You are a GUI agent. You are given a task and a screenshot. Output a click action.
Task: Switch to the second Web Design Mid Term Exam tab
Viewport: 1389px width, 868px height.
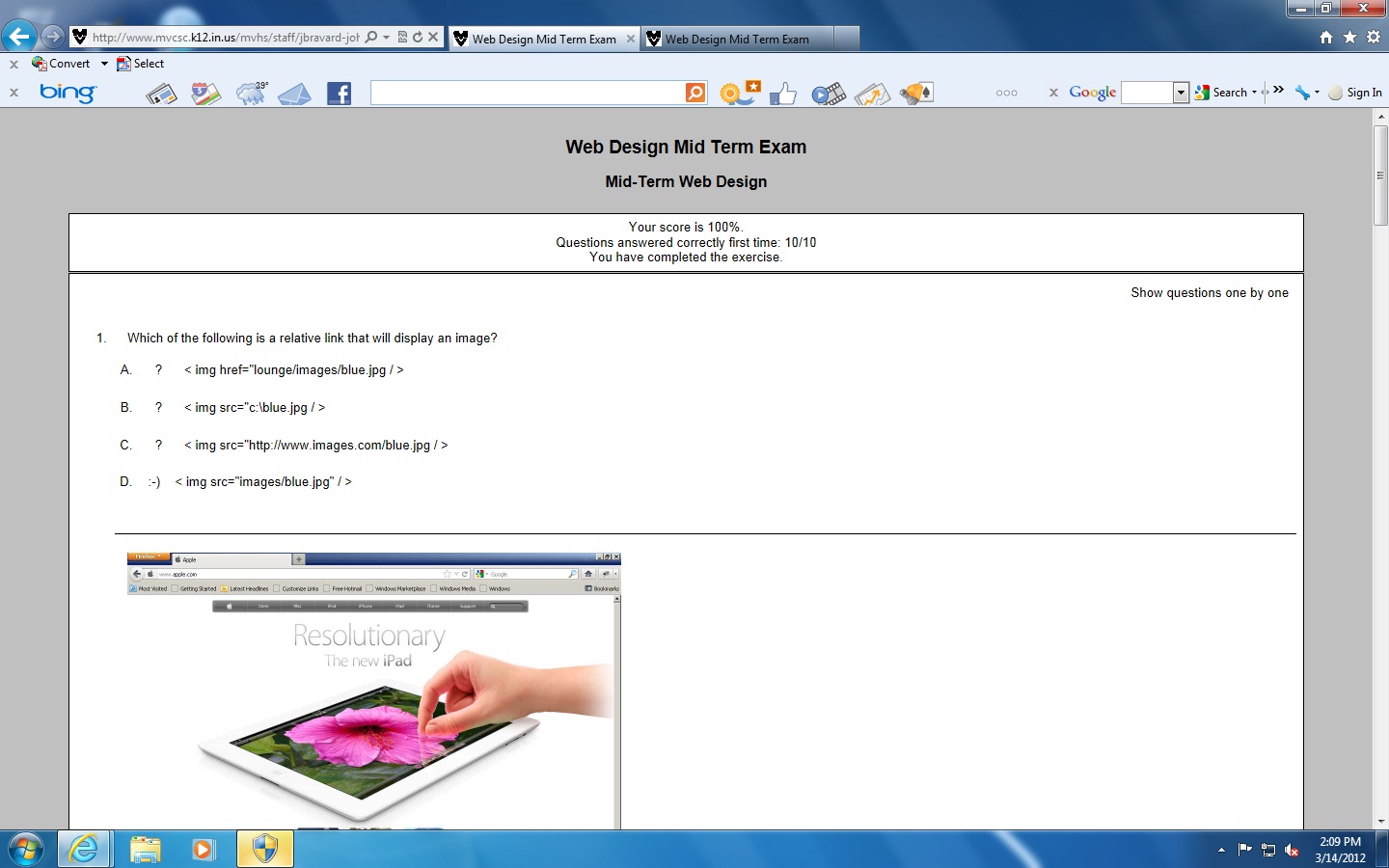737,39
